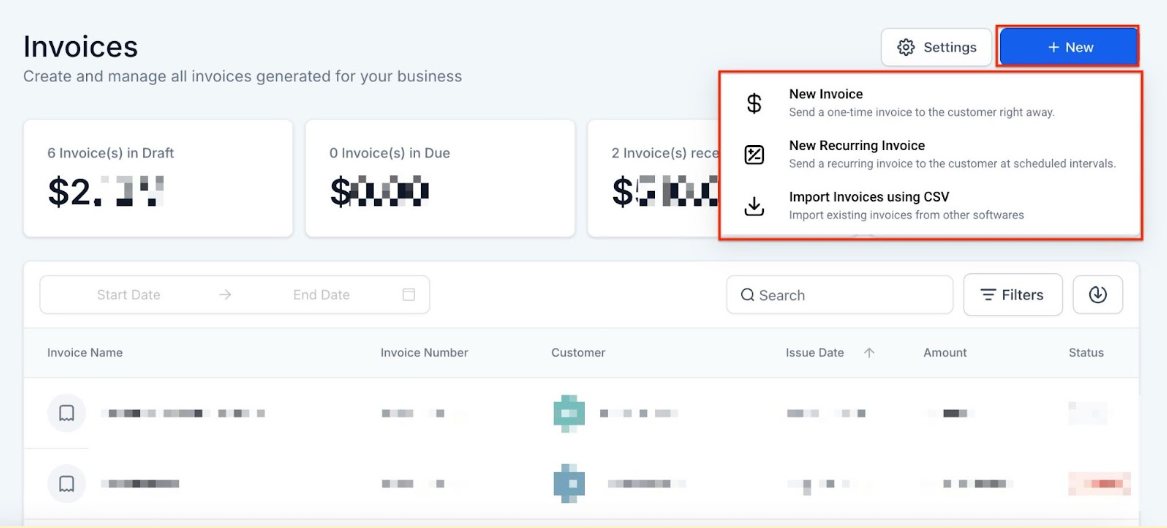Click the first row customer avatar

[569, 413]
